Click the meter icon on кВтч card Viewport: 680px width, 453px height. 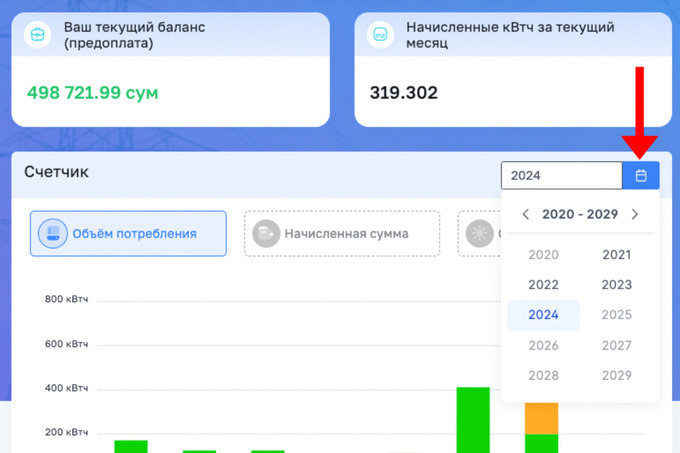coord(380,34)
